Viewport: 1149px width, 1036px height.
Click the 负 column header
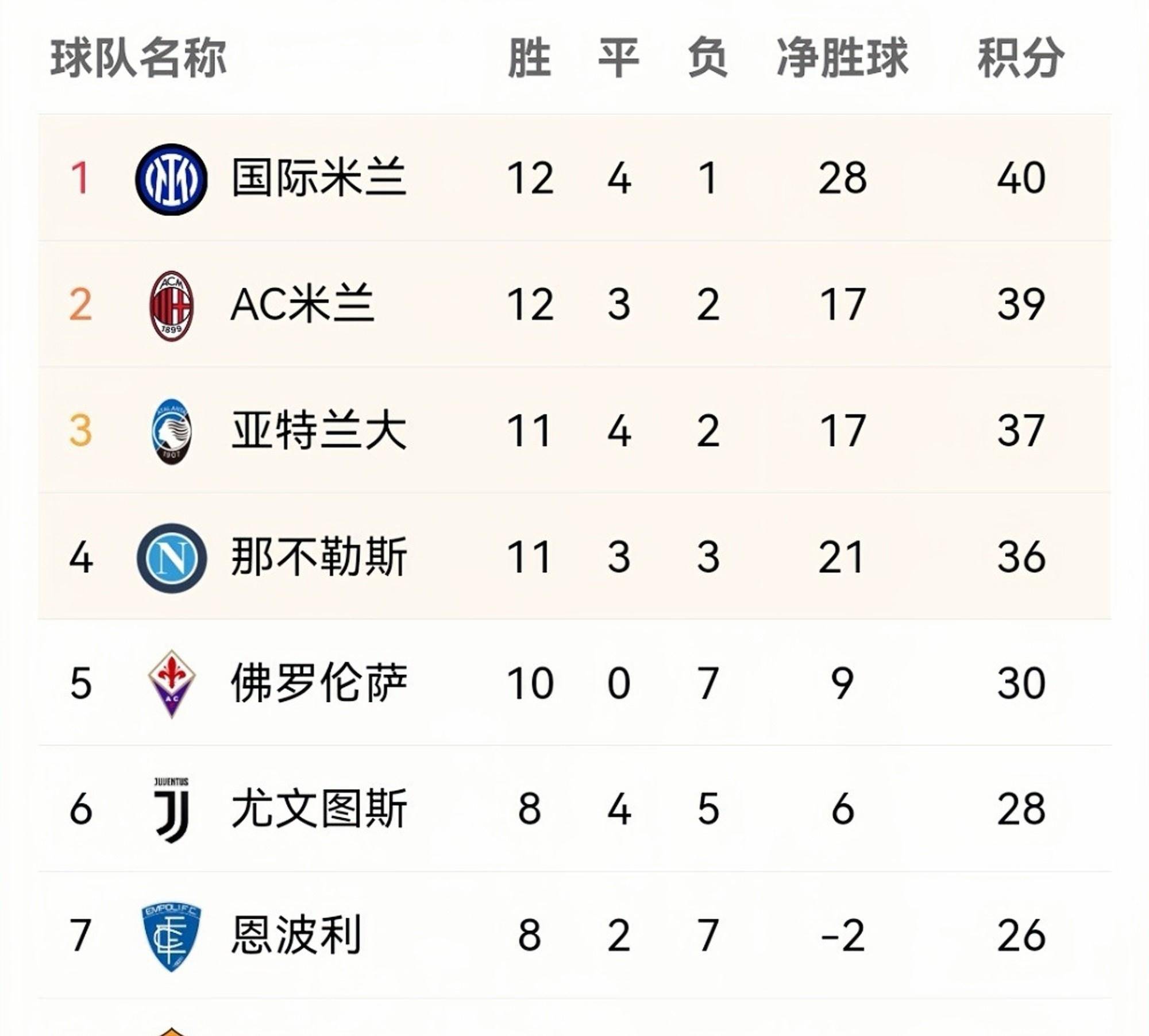[708, 58]
